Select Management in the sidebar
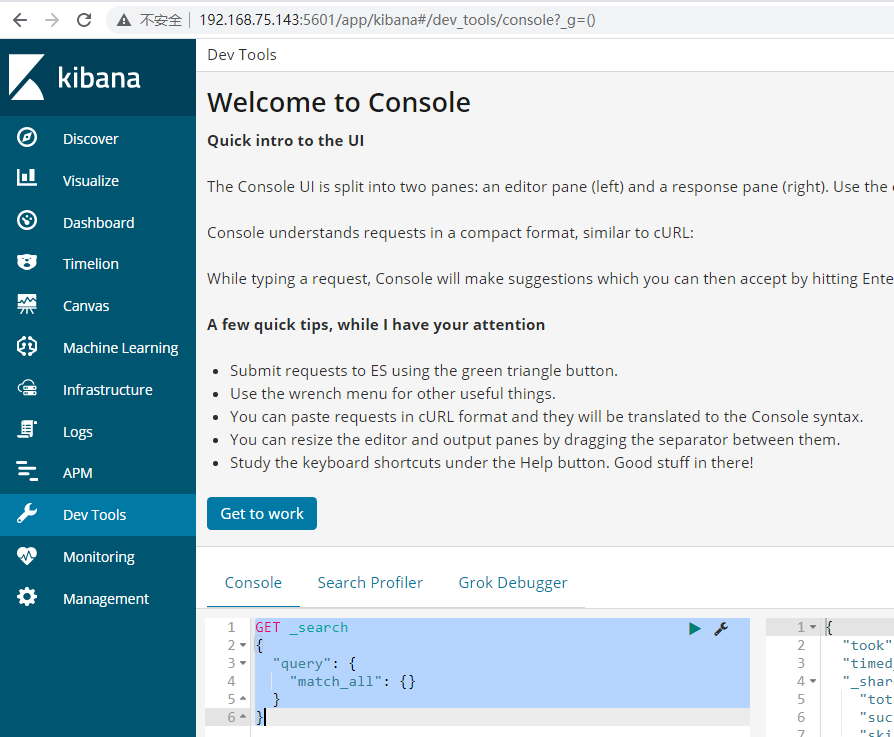This screenshot has height=737, width=894. [105, 599]
